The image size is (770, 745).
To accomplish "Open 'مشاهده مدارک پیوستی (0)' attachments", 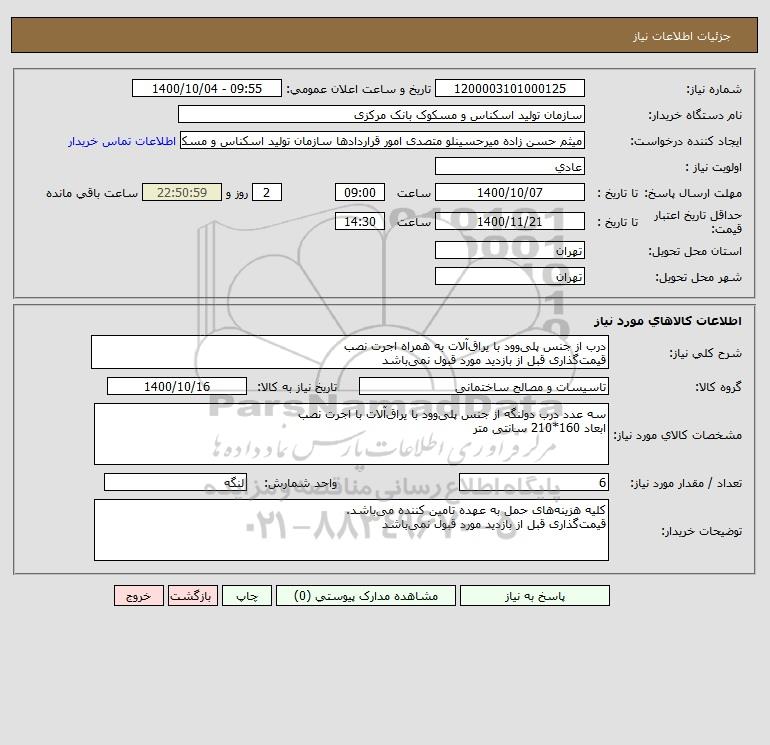I will (366, 596).
